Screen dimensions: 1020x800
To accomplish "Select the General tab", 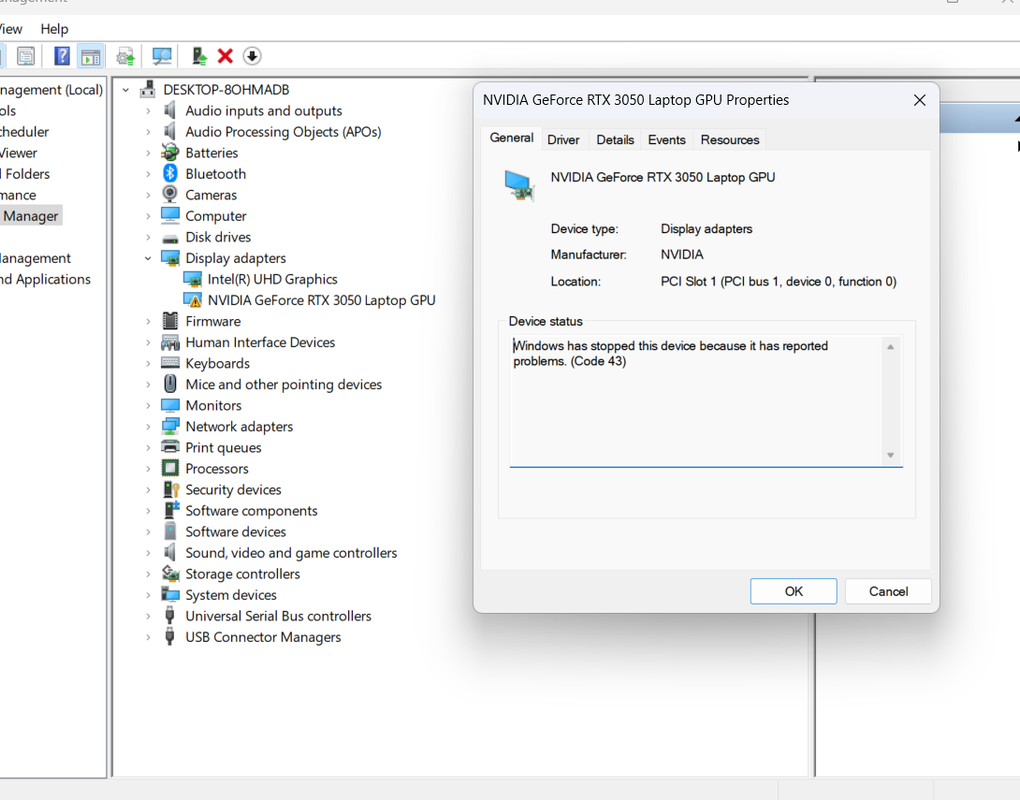I will tap(512, 138).
